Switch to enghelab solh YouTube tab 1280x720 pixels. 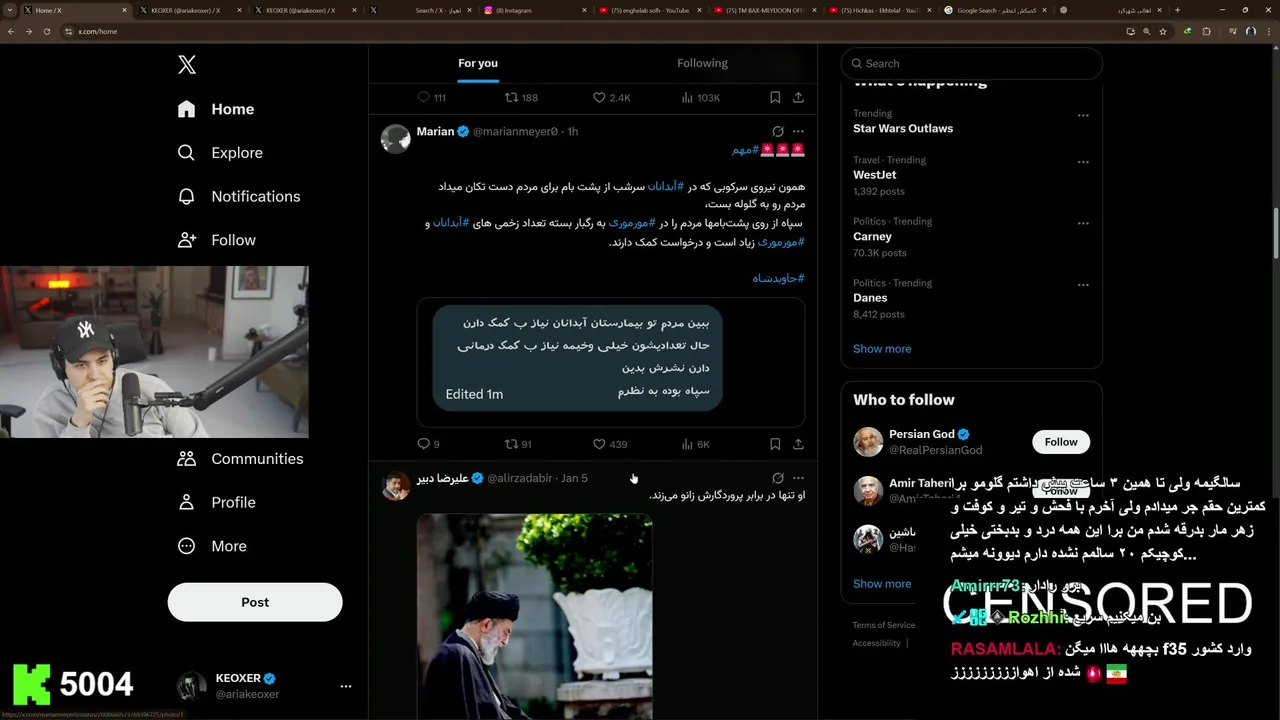[650, 10]
